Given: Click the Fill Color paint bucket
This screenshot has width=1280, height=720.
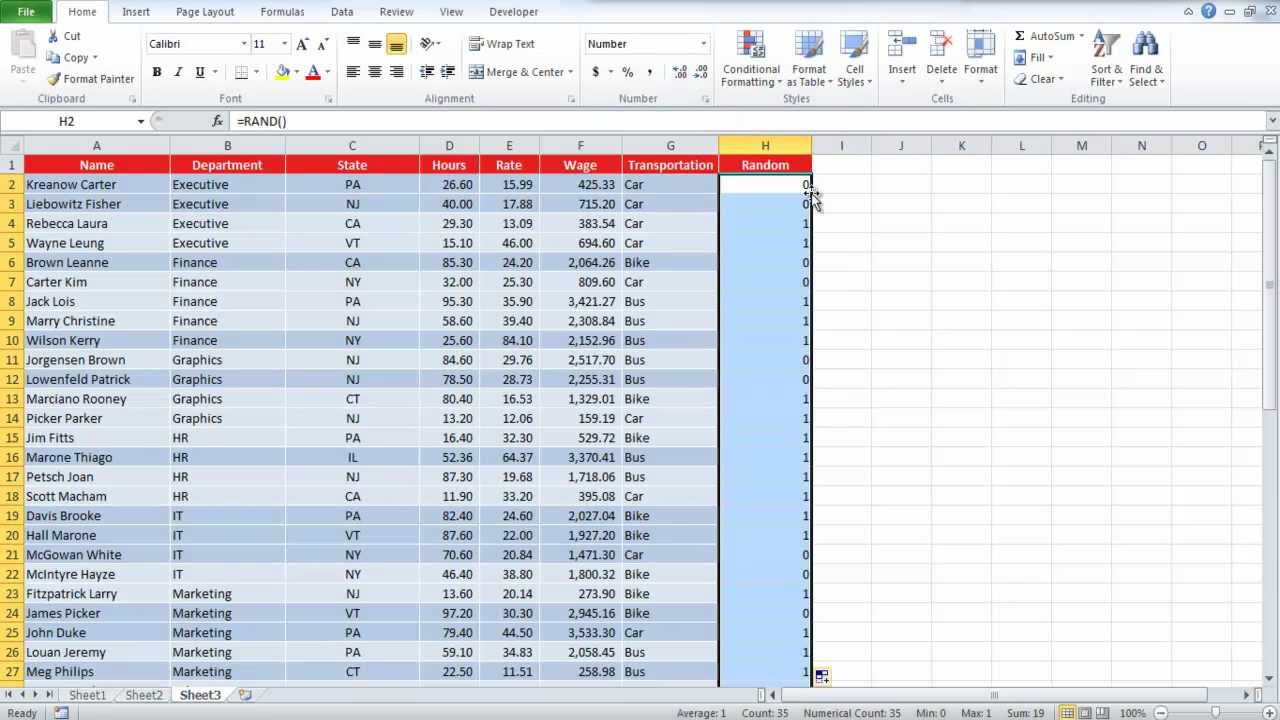Looking at the screenshot, I should click(283, 72).
